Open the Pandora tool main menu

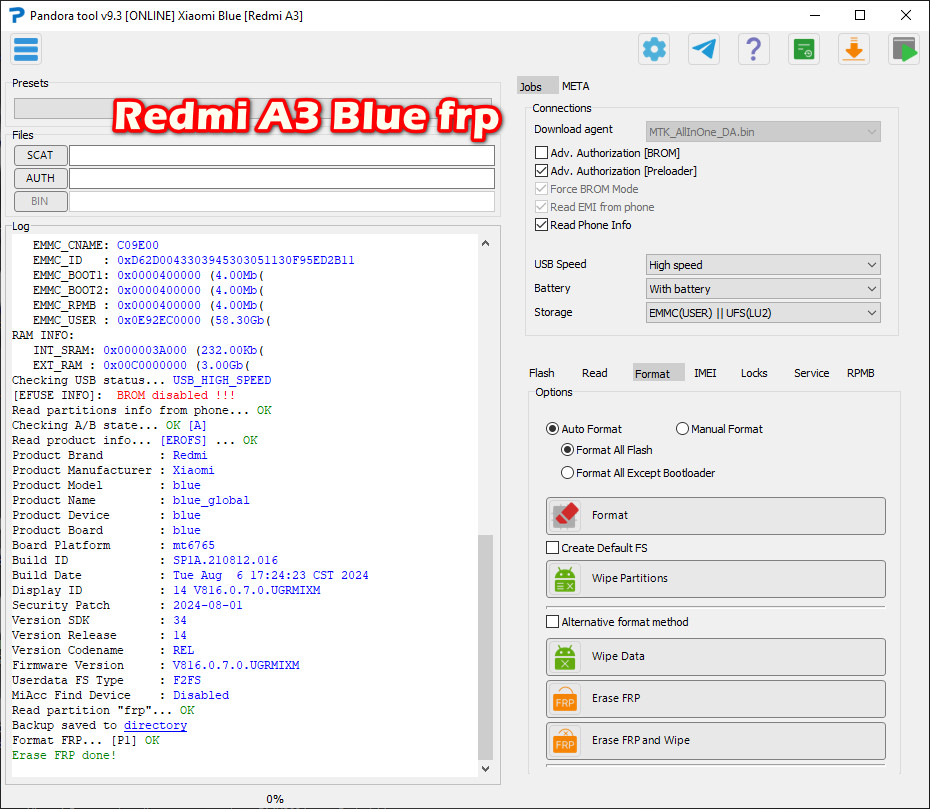pos(26,48)
